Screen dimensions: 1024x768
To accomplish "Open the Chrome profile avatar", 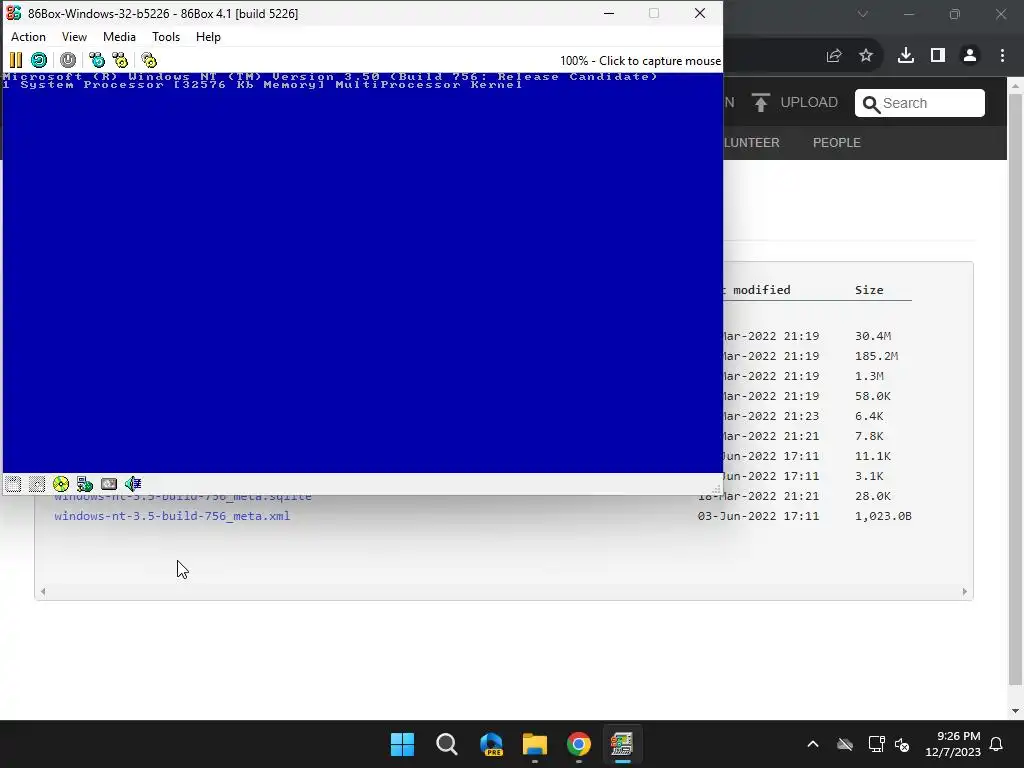I will [x=970, y=56].
